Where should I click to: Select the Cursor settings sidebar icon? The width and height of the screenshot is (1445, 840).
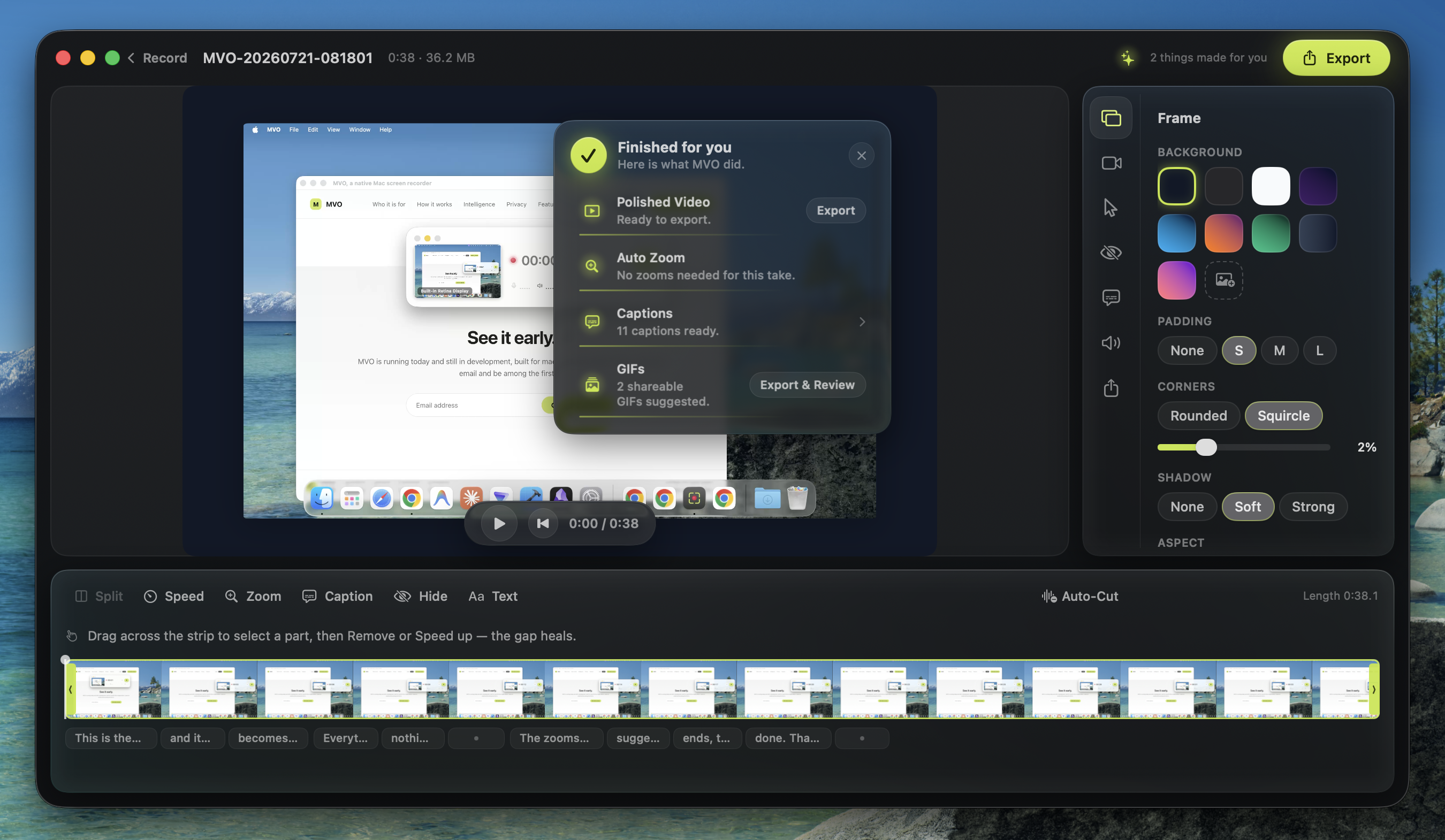click(1111, 208)
